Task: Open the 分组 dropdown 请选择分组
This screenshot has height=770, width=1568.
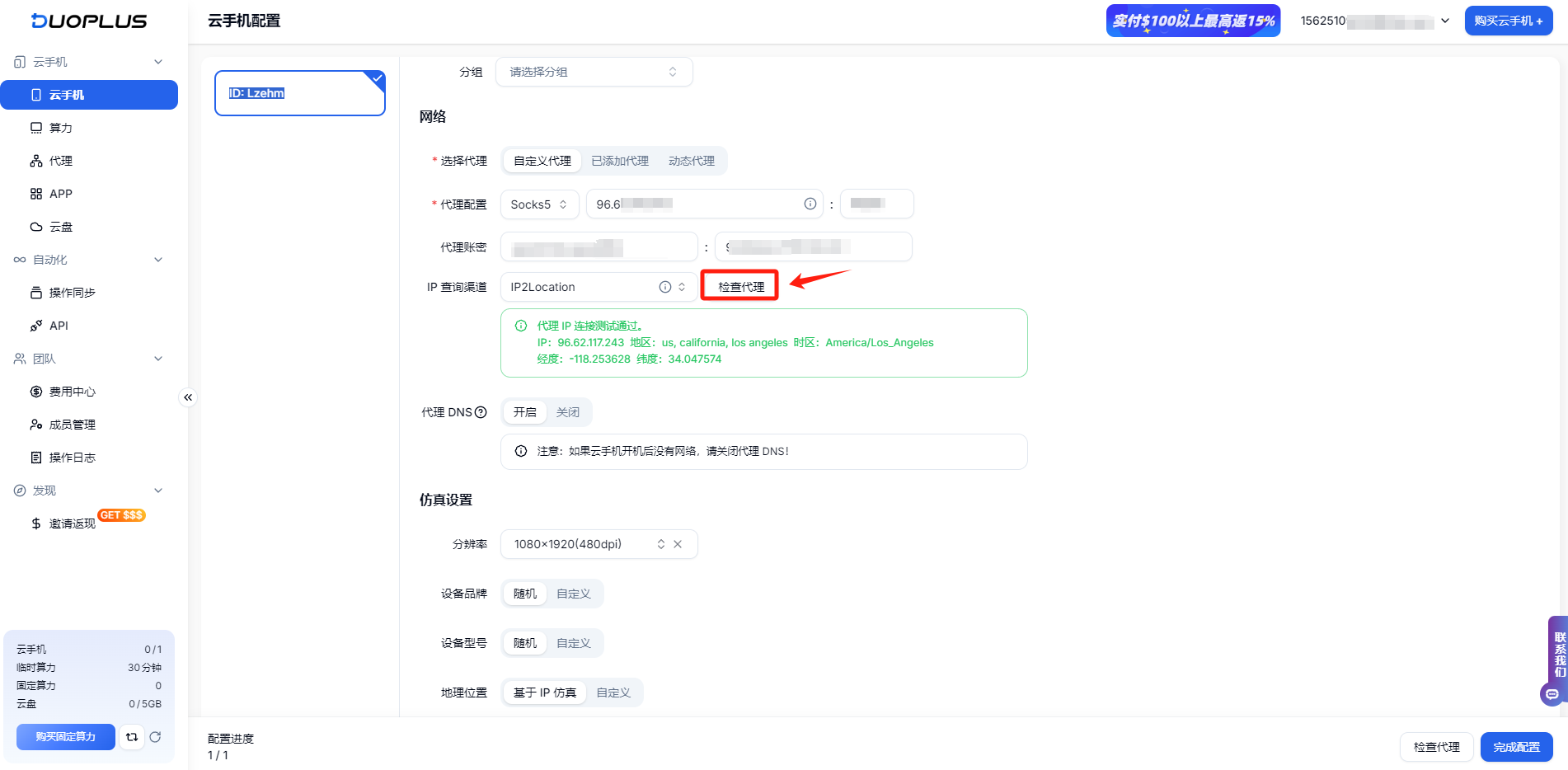Action: tap(594, 72)
